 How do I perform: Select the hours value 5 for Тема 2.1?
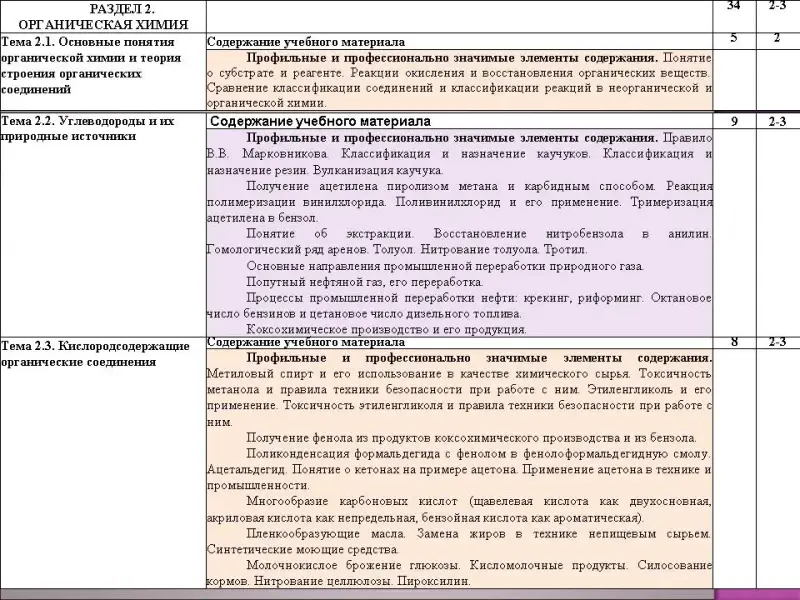(x=734, y=39)
